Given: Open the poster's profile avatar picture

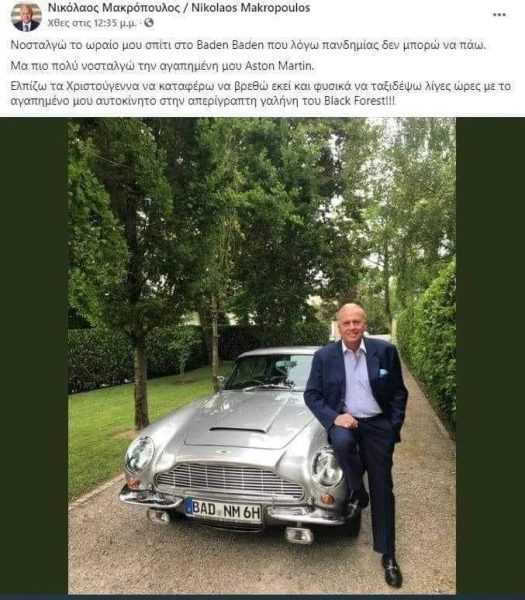Looking at the screenshot, I should point(26,16).
